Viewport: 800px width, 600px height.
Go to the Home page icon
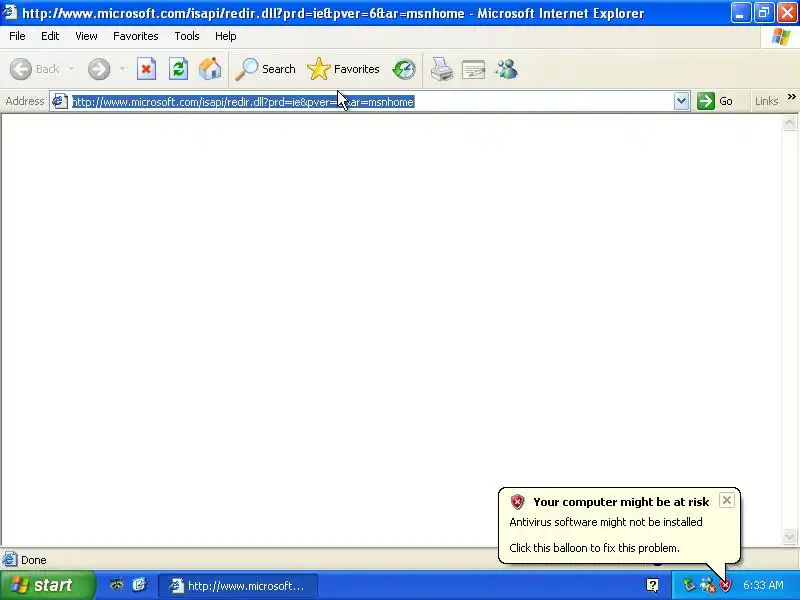tap(210, 69)
